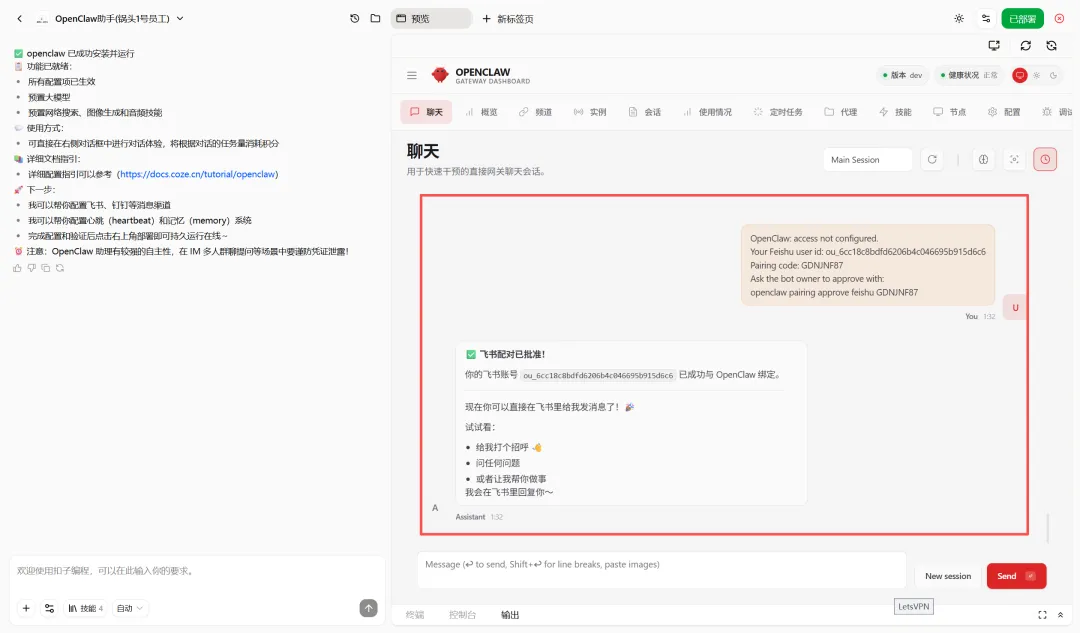This screenshot has height=633, width=1080.
Task: Switch to the 控制台 bottom tab
Action: [x=462, y=615]
